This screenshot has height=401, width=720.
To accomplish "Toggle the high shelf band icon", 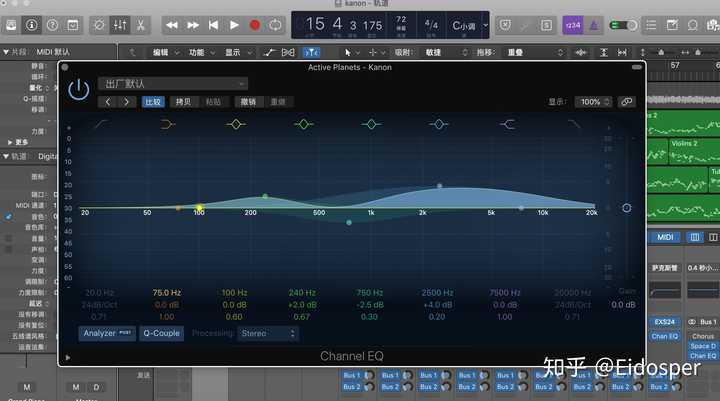I will [x=507, y=124].
